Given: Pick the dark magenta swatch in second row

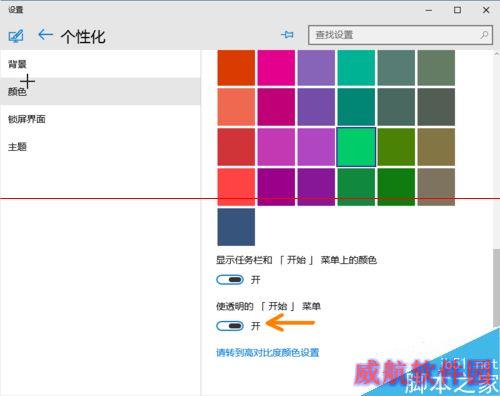Looking at the screenshot, I should click(276, 107).
